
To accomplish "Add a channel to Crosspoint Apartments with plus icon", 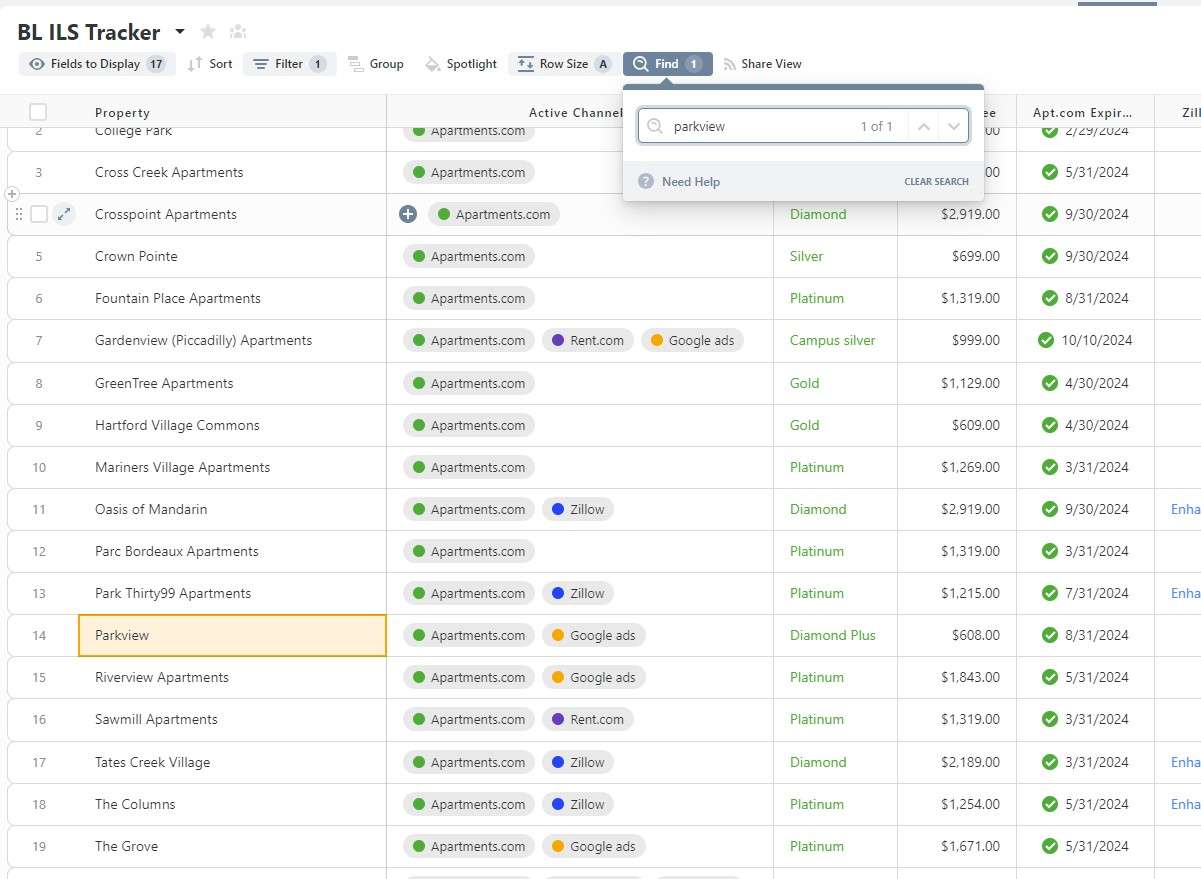I will pos(408,214).
